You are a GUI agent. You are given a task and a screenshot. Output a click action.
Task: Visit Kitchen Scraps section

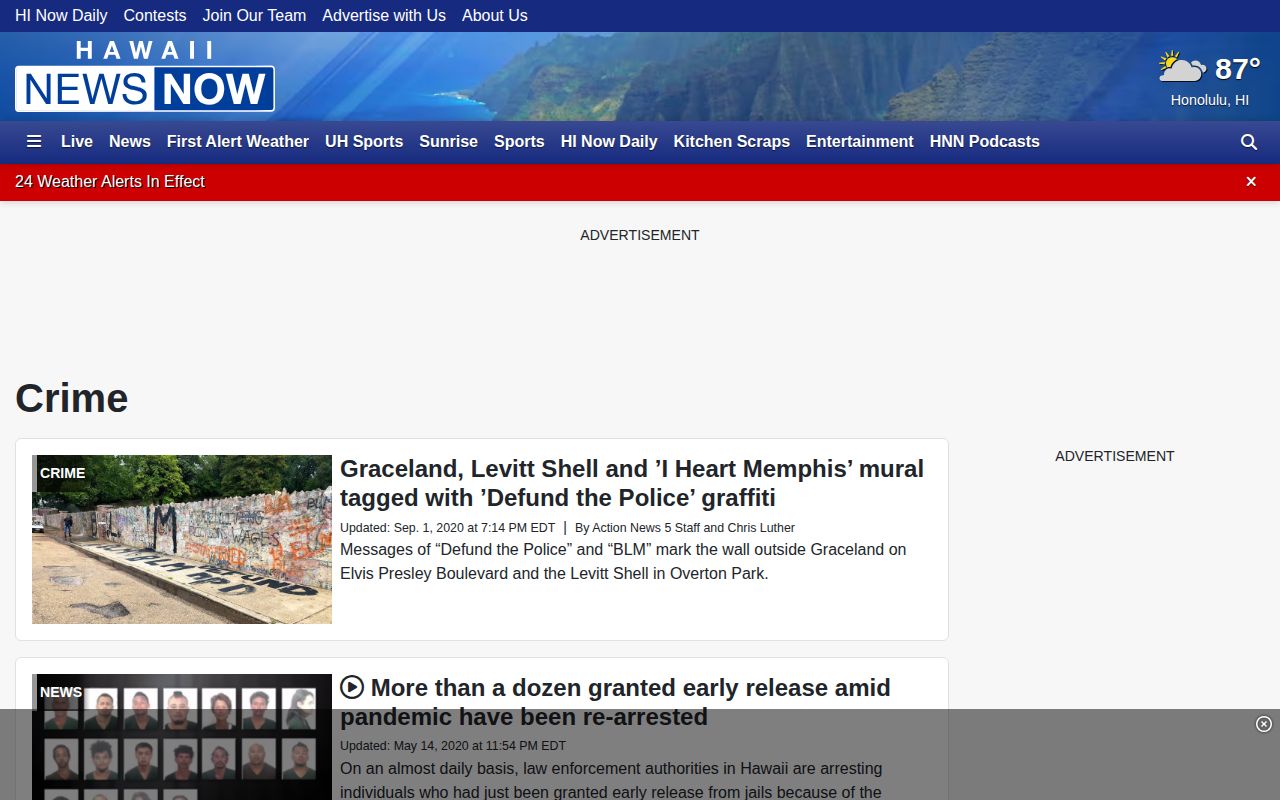pos(732,142)
